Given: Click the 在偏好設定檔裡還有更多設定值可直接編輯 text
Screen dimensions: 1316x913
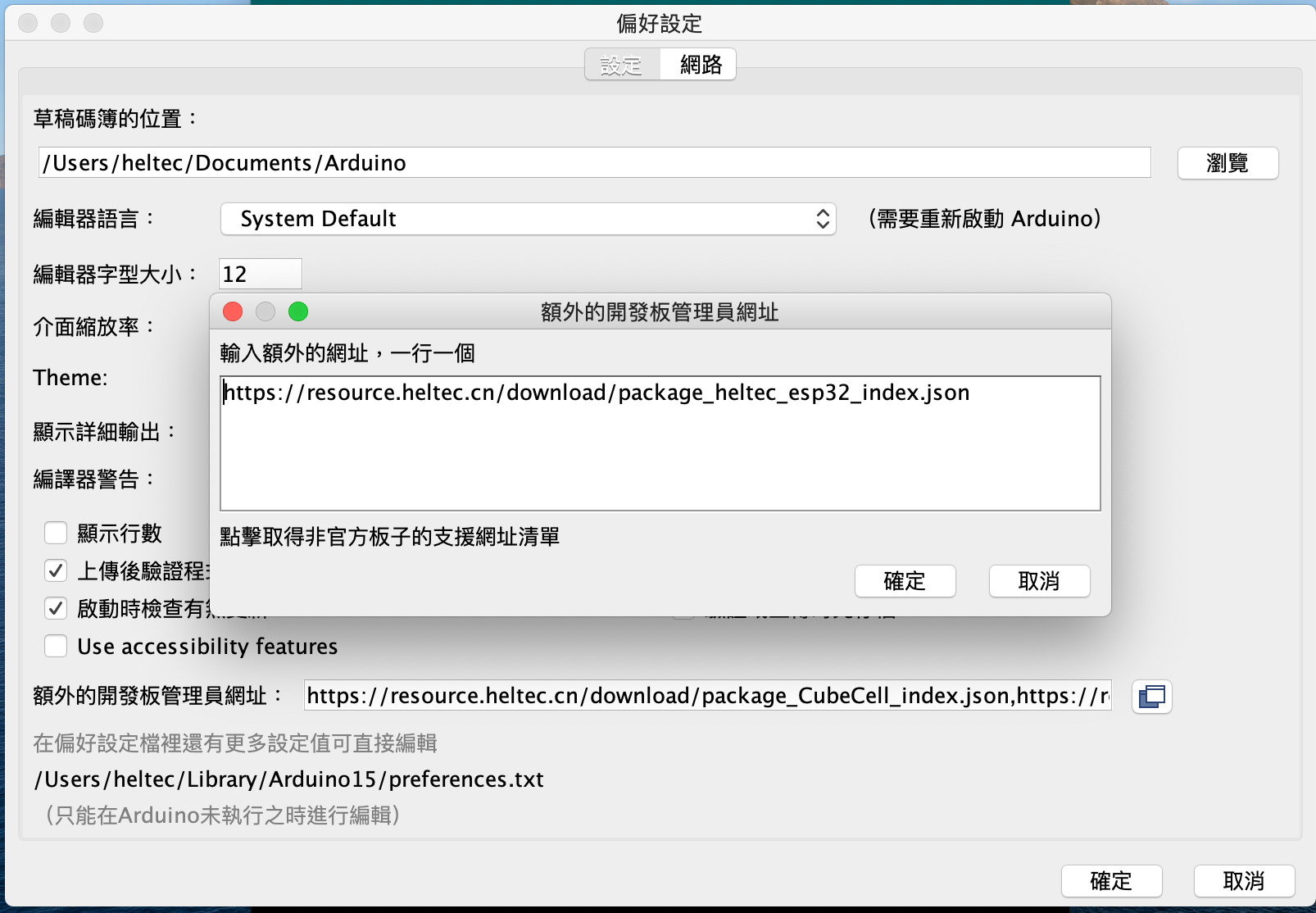Looking at the screenshot, I should (x=235, y=743).
